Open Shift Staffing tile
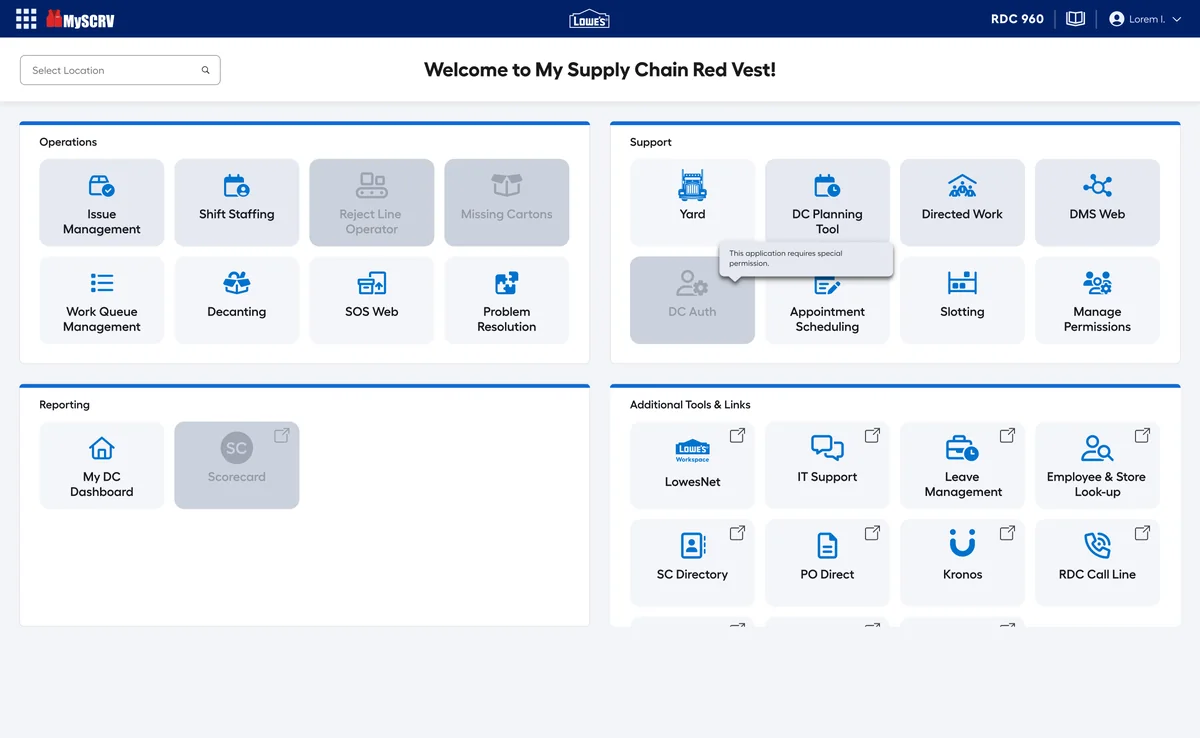The height and width of the screenshot is (738, 1200). 237,203
